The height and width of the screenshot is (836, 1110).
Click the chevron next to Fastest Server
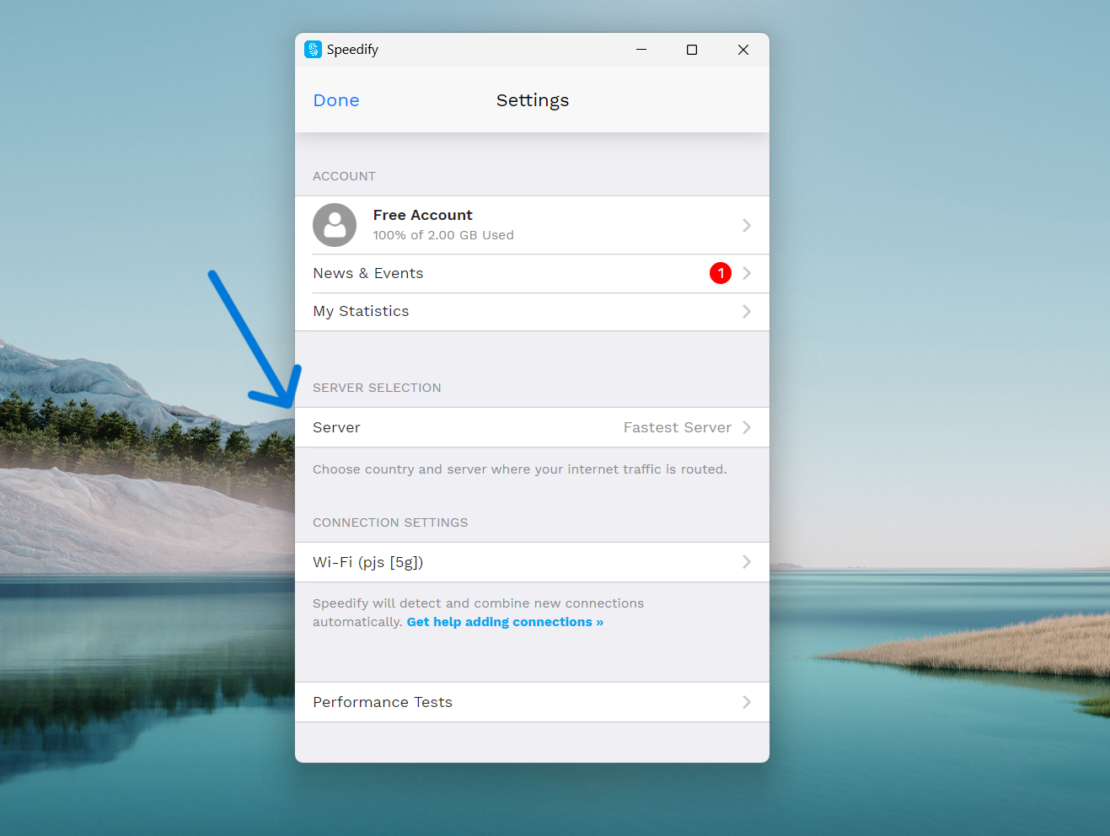746,427
